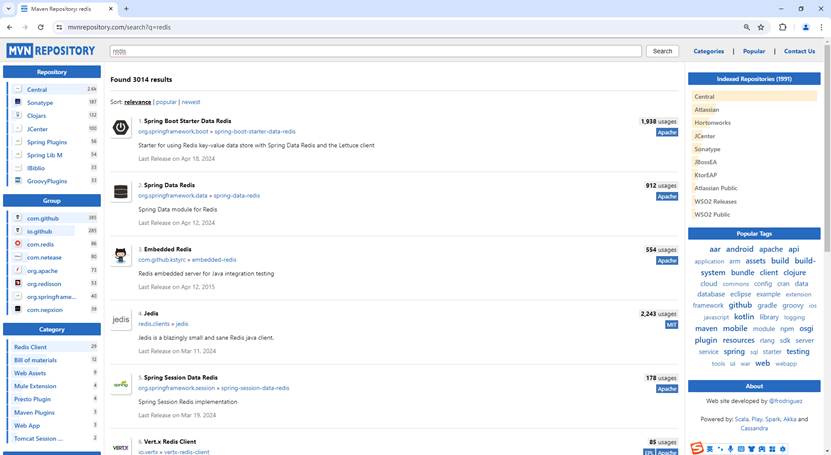
Task: Open Spring Boot Starter Data Redis title
Action: [x=187, y=121]
